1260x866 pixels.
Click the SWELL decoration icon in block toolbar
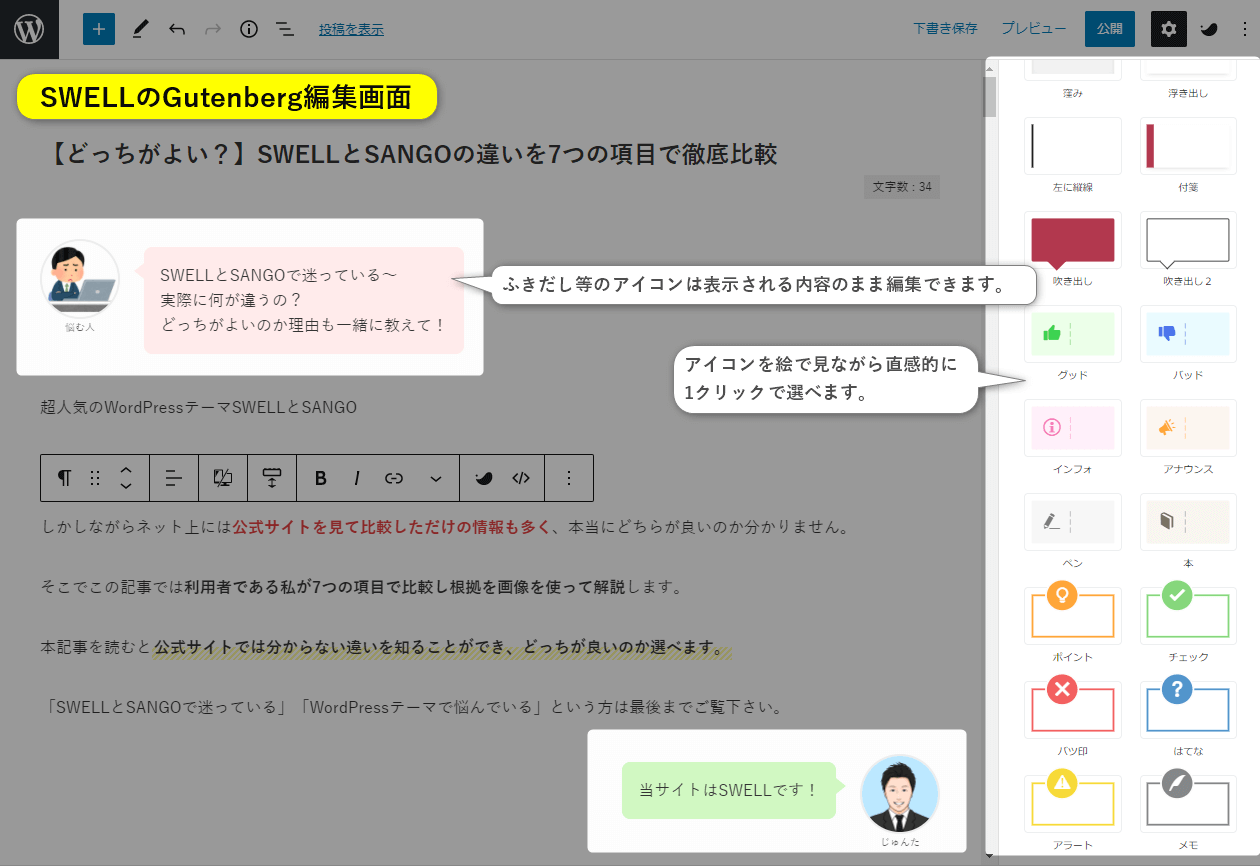[x=484, y=478]
